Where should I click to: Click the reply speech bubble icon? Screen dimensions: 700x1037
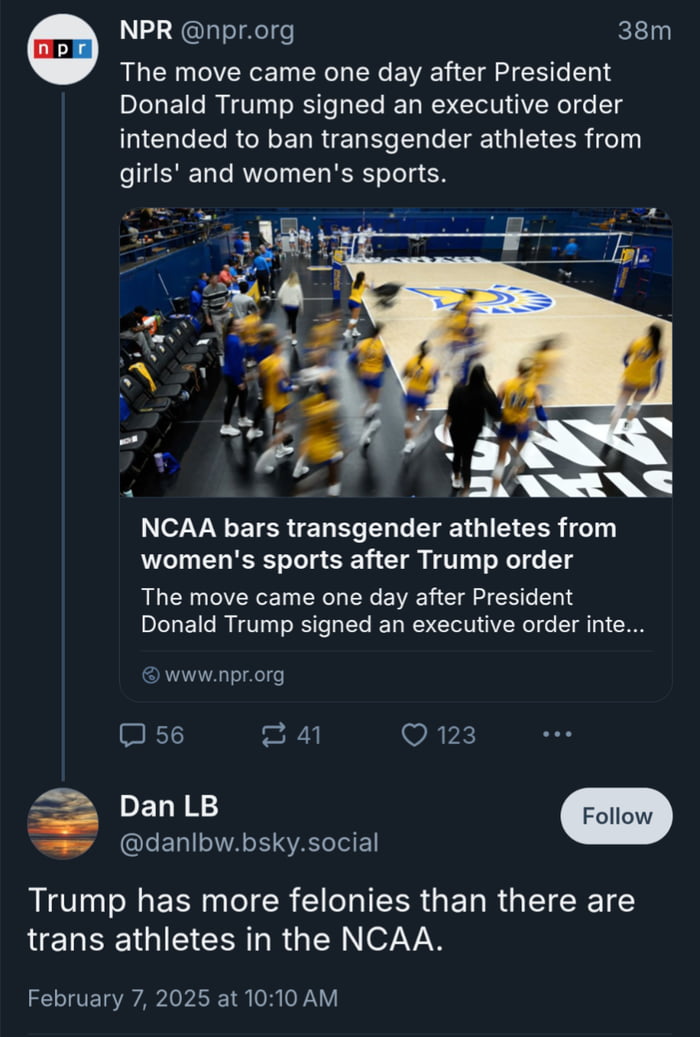[x=132, y=735]
